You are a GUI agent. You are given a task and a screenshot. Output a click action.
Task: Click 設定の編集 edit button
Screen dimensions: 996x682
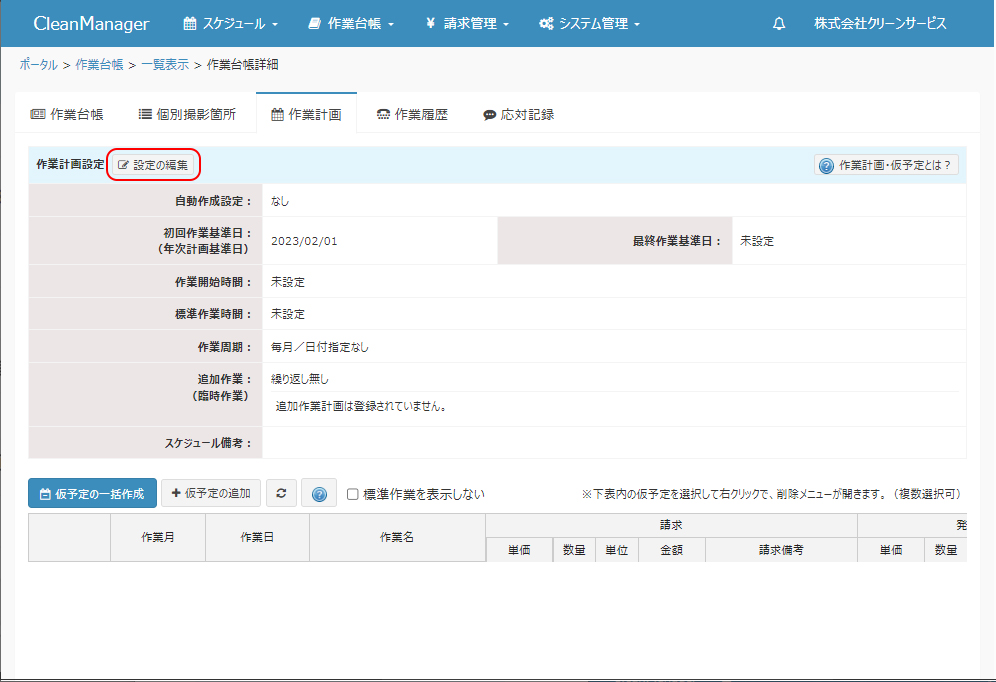[153, 164]
